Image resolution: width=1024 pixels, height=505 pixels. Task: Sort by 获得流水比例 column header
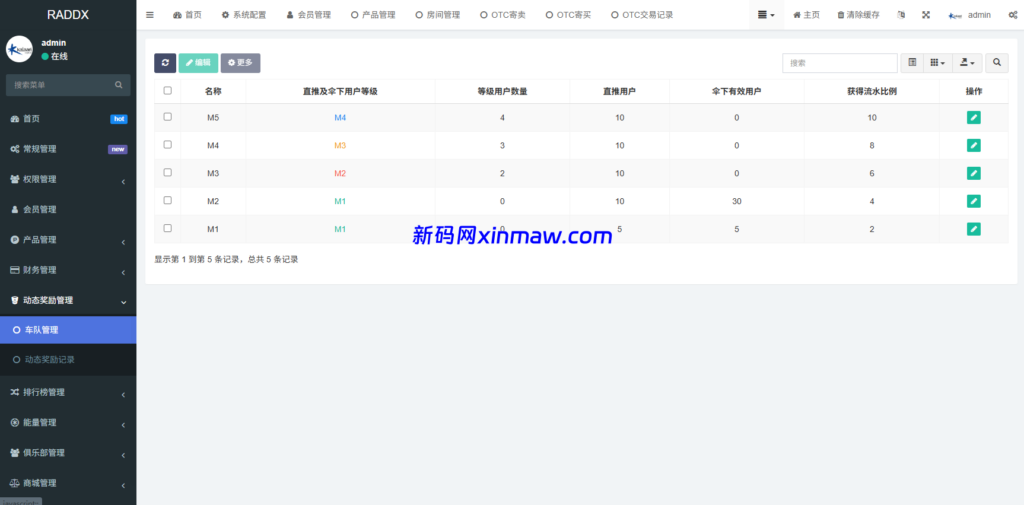click(871, 91)
